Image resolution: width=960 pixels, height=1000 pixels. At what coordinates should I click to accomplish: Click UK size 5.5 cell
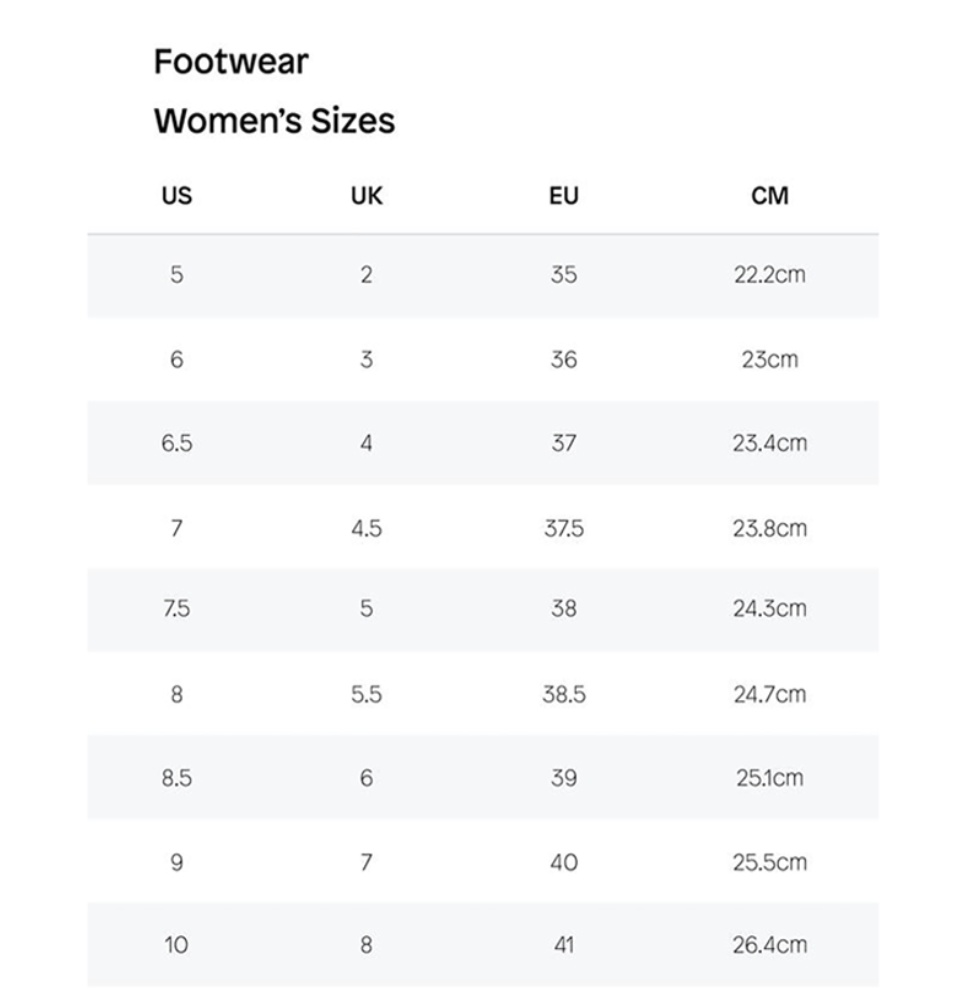click(x=366, y=694)
